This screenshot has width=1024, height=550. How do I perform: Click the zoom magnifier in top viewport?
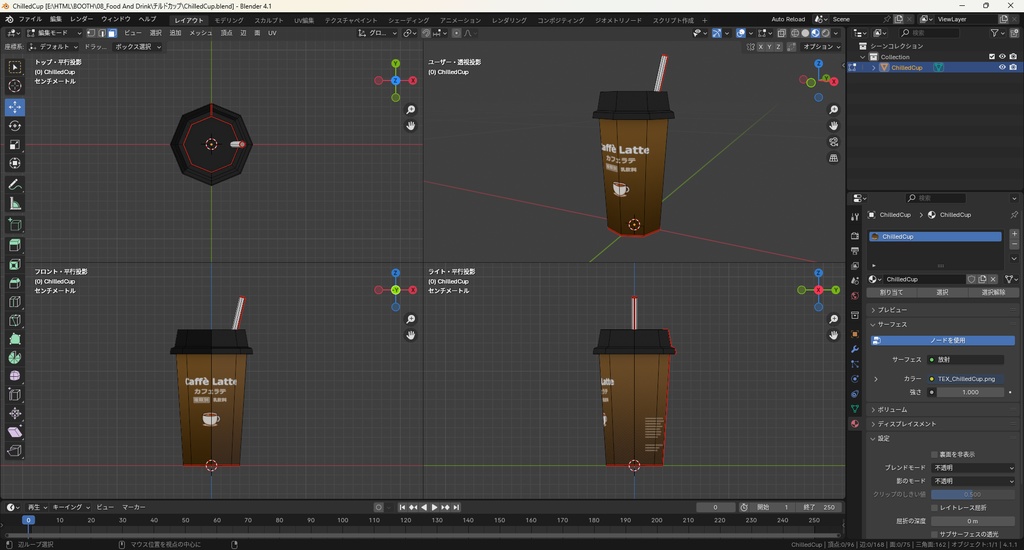point(411,110)
